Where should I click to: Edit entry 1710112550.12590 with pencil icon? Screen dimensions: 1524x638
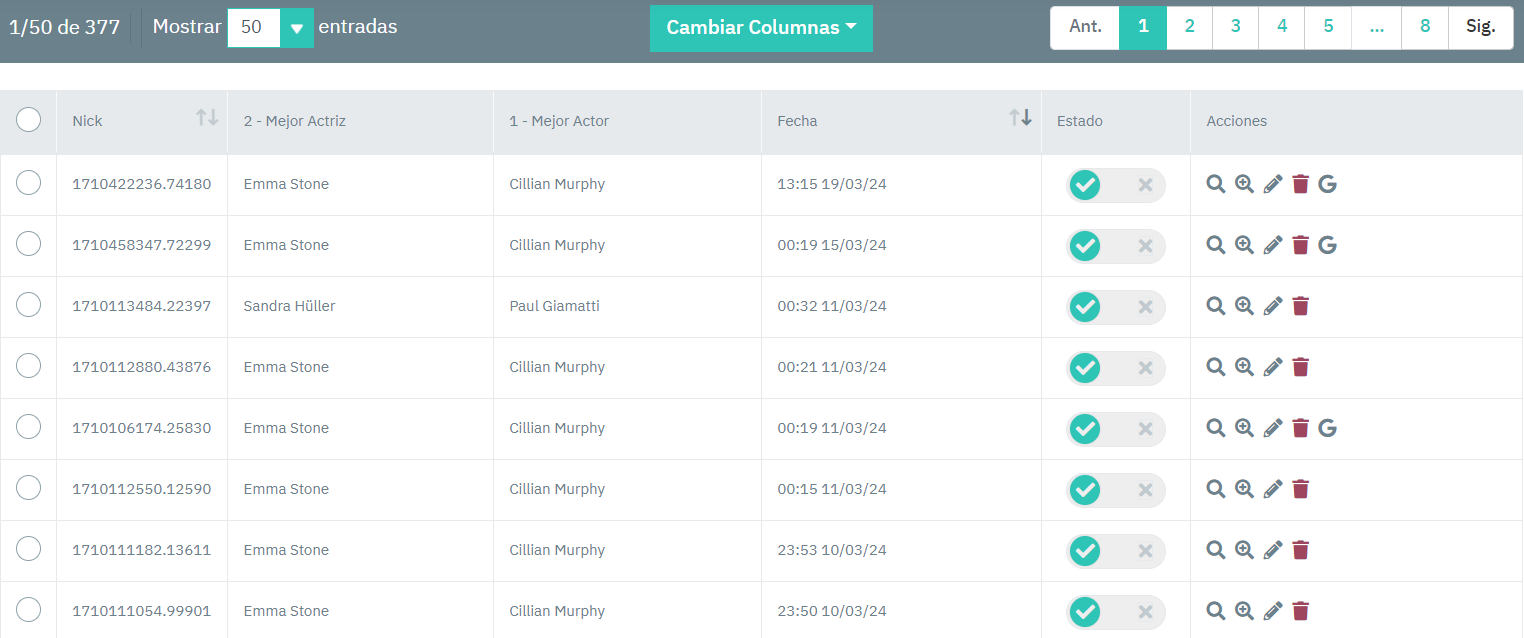pyautogui.click(x=1273, y=489)
